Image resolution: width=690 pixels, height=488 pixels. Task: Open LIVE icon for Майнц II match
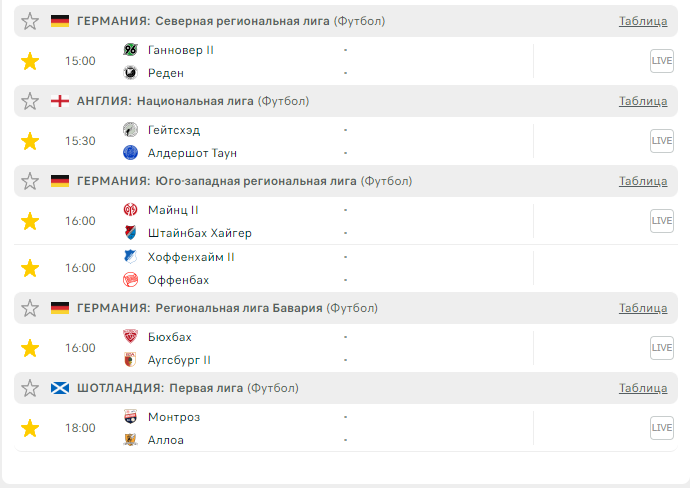tap(661, 220)
